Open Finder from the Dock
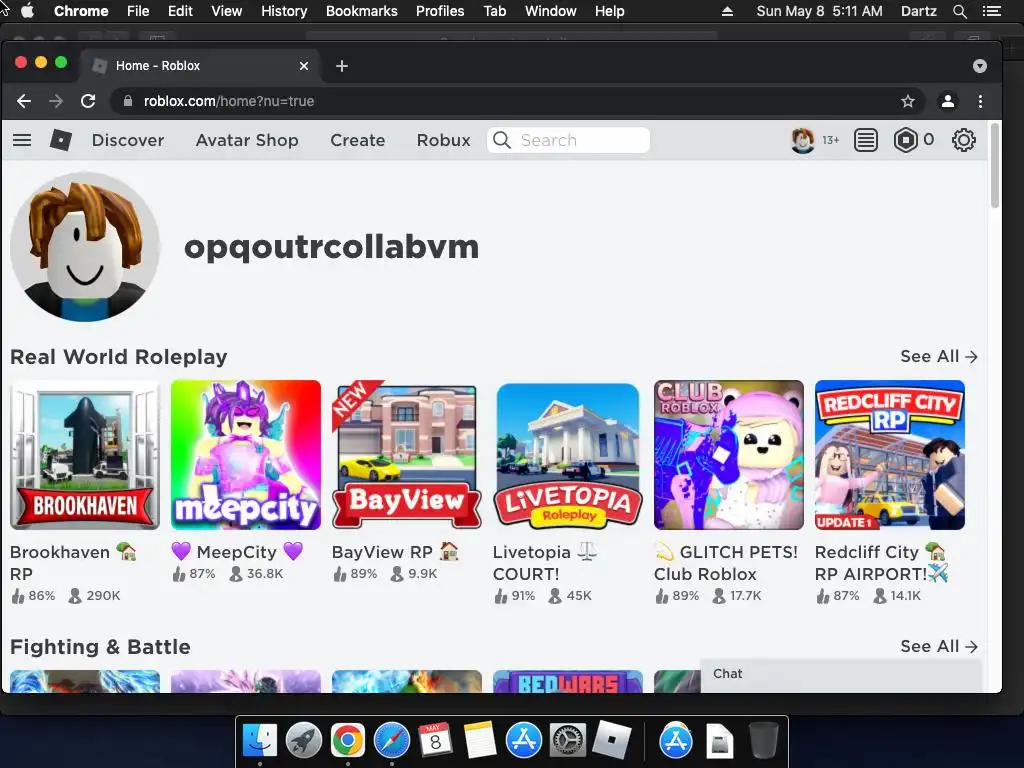The height and width of the screenshot is (768, 1024). pos(260,741)
